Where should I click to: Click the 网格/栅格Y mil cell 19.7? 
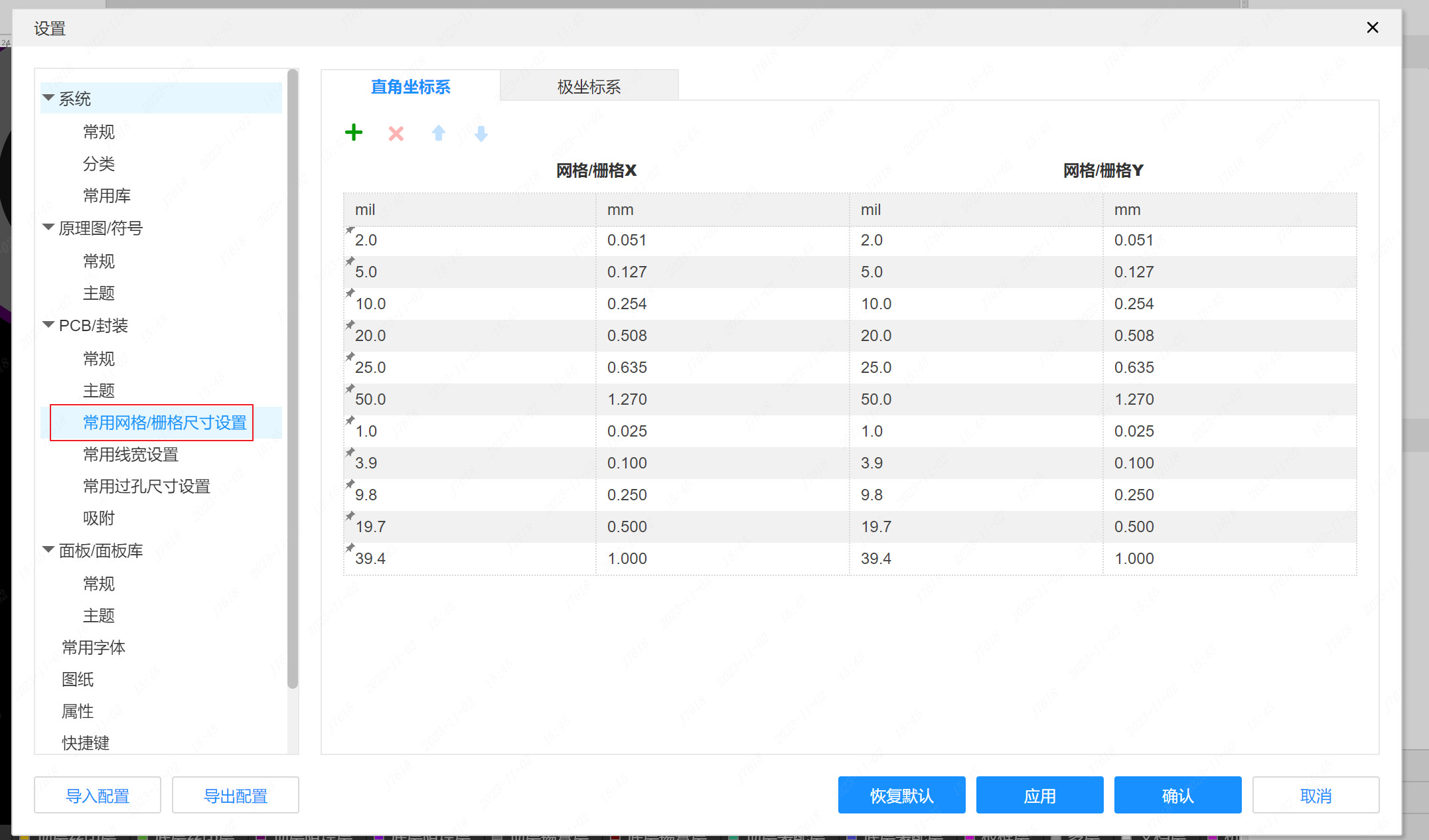tap(976, 527)
